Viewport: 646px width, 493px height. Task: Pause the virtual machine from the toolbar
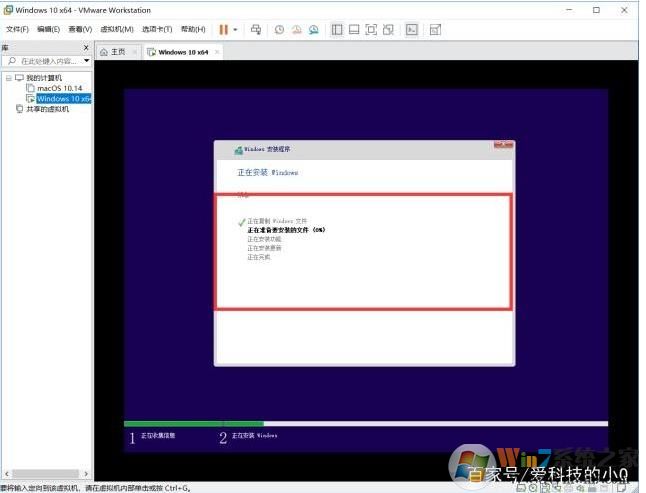(x=223, y=30)
